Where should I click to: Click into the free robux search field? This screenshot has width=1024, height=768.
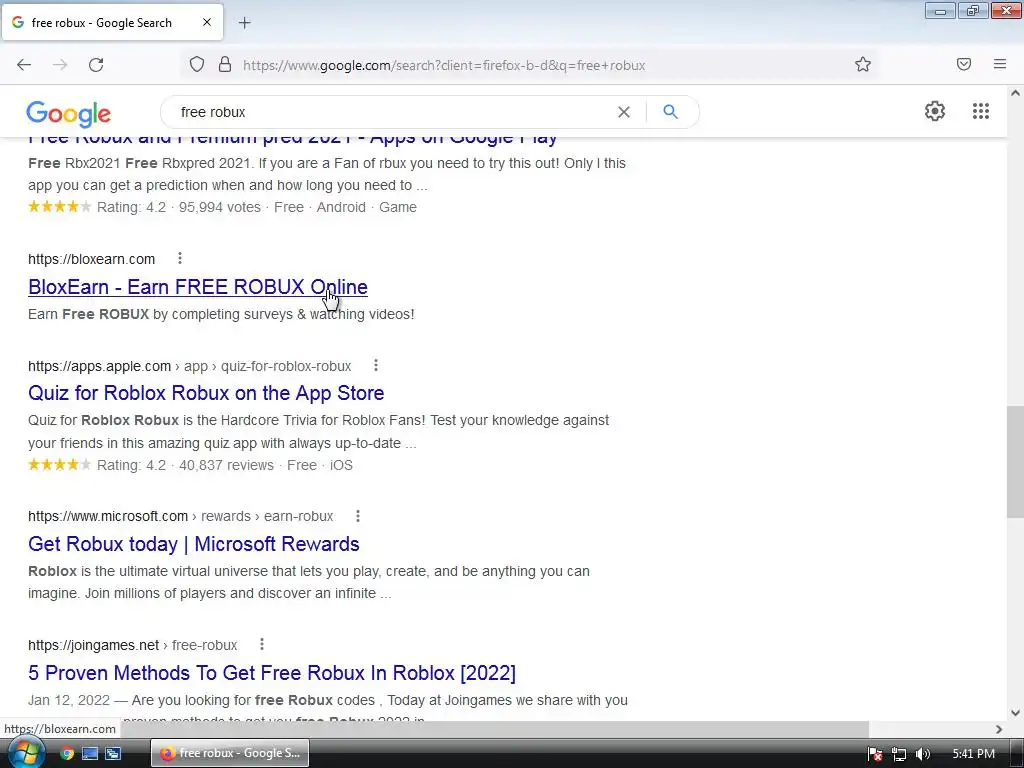[392, 112]
